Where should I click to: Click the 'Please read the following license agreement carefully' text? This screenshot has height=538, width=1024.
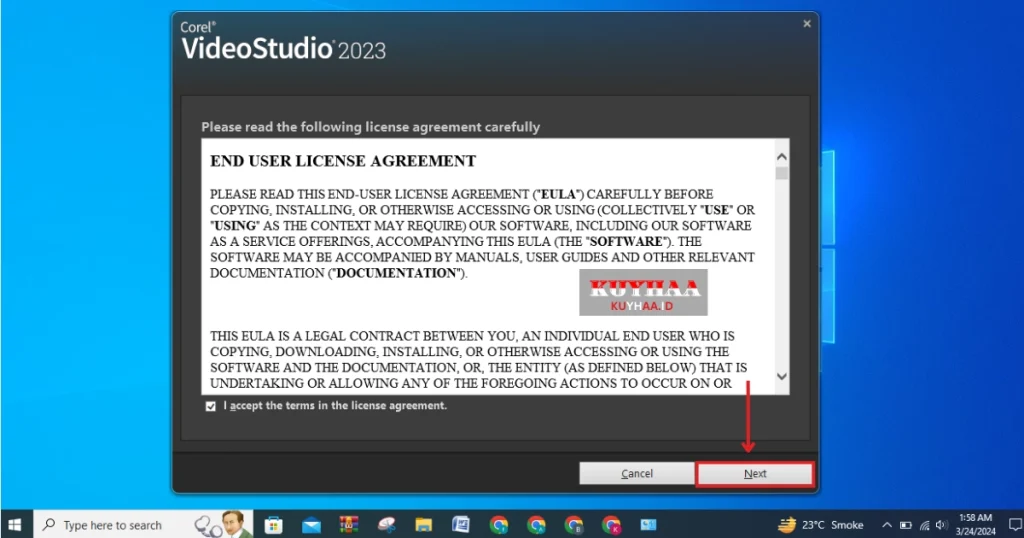click(x=370, y=127)
